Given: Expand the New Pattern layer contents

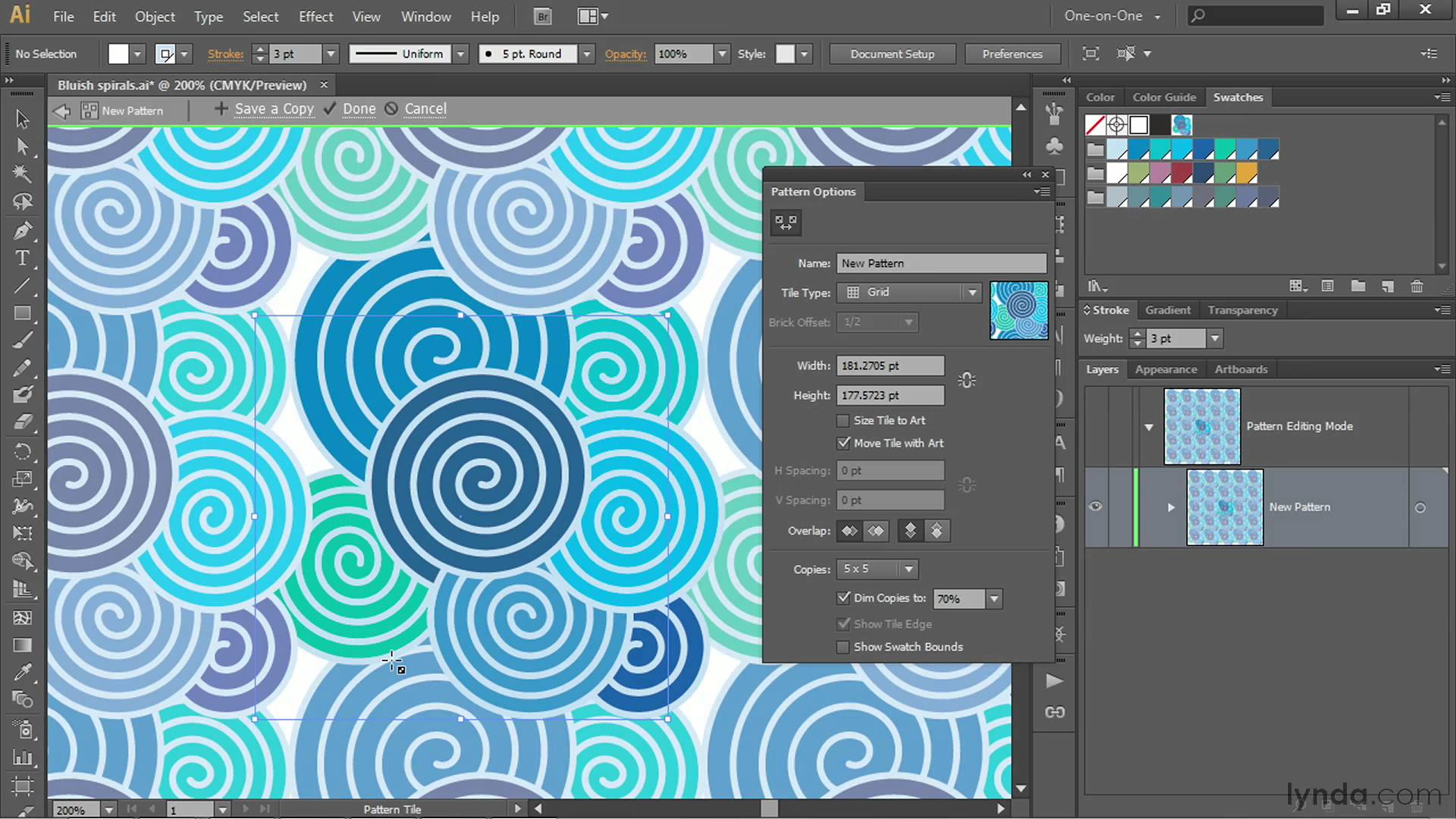Looking at the screenshot, I should point(1171,507).
